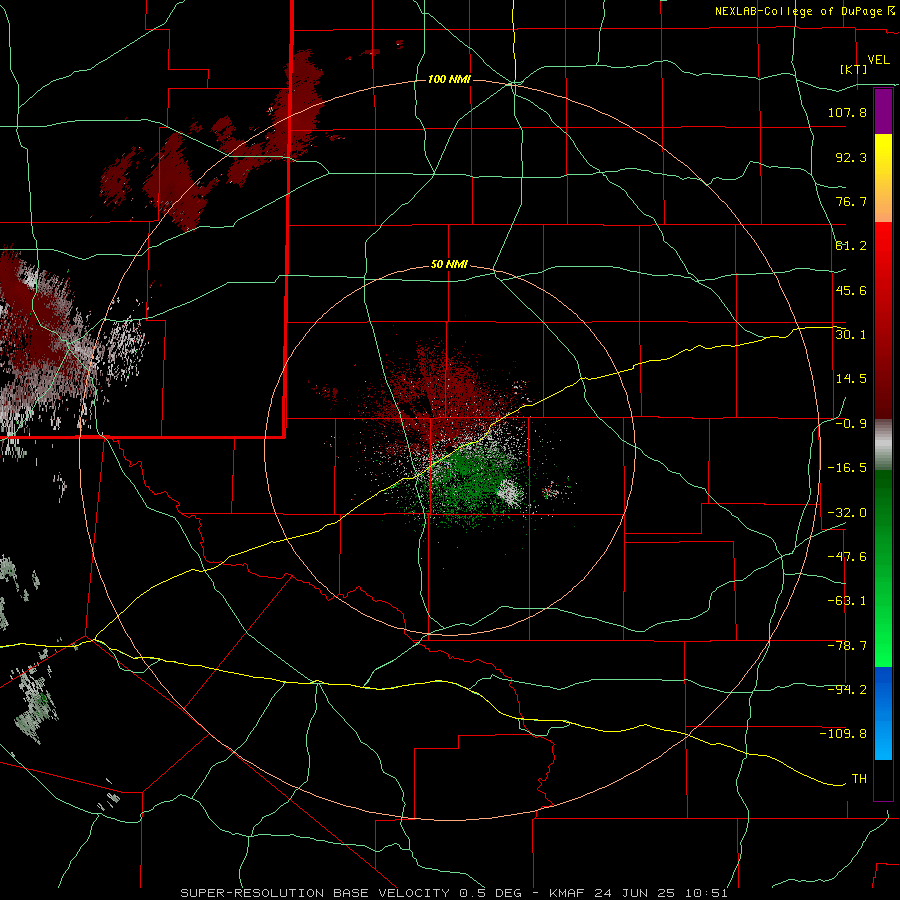Click the 14.5 velocity scale value

click(x=851, y=379)
